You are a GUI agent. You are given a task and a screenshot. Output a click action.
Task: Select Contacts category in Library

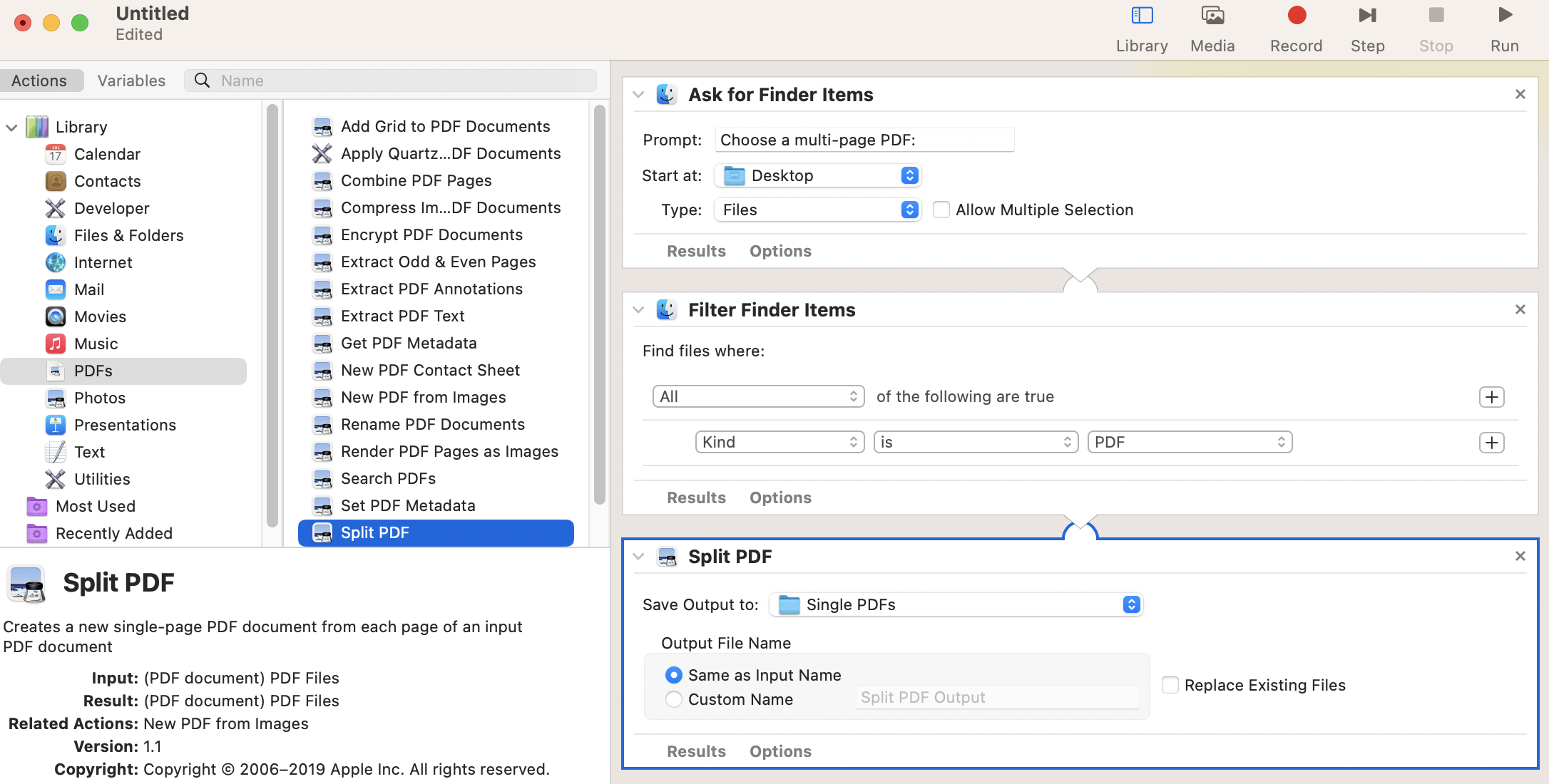tap(107, 181)
